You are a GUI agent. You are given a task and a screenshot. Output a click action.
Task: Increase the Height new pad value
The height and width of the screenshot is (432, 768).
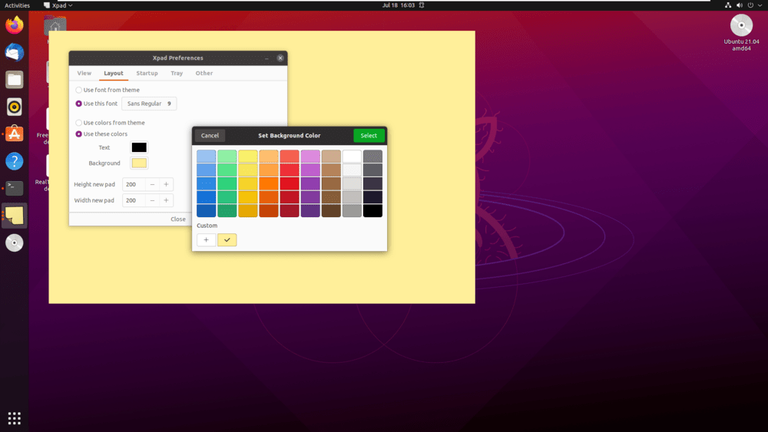coord(166,184)
